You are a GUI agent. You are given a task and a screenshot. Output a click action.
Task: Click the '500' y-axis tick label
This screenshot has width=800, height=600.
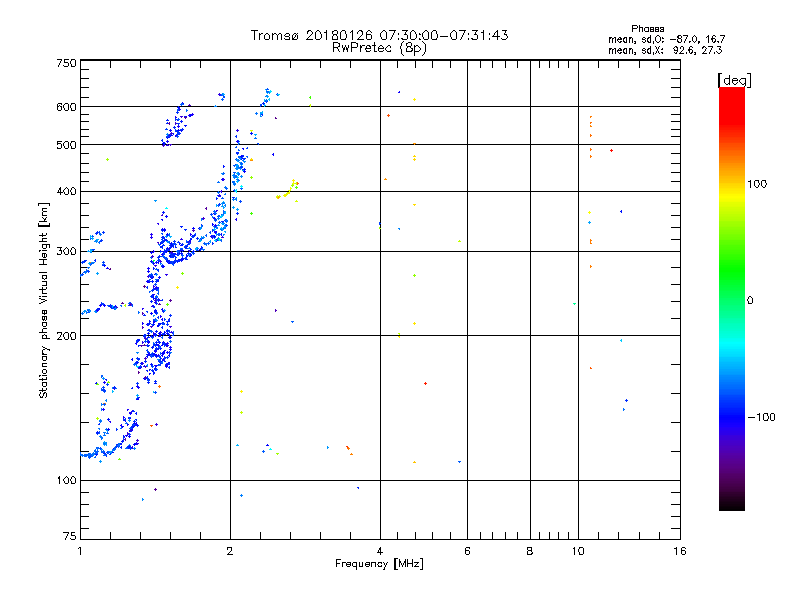[x=66, y=145]
